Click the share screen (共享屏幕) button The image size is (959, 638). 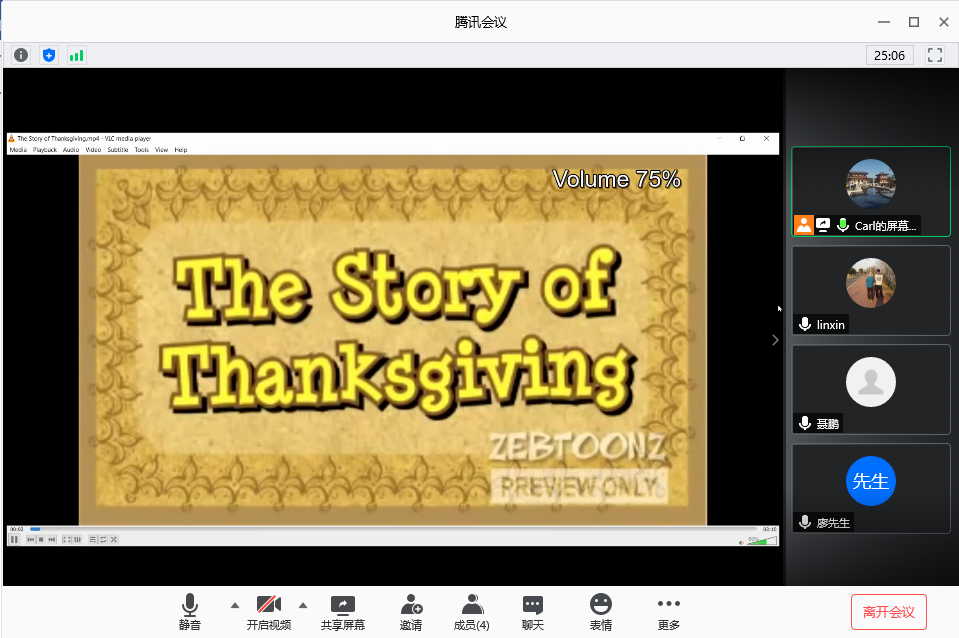point(342,611)
